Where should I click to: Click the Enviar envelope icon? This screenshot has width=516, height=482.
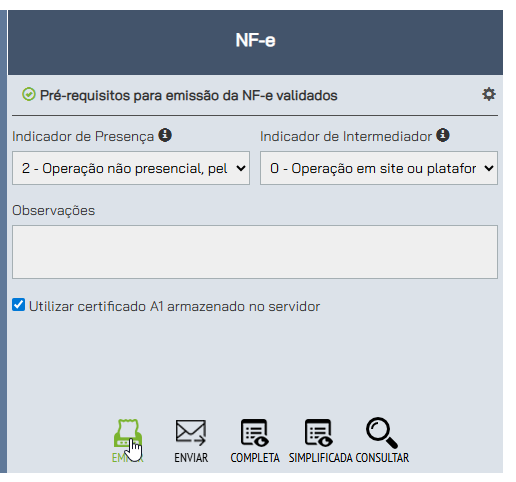[191, 433]
